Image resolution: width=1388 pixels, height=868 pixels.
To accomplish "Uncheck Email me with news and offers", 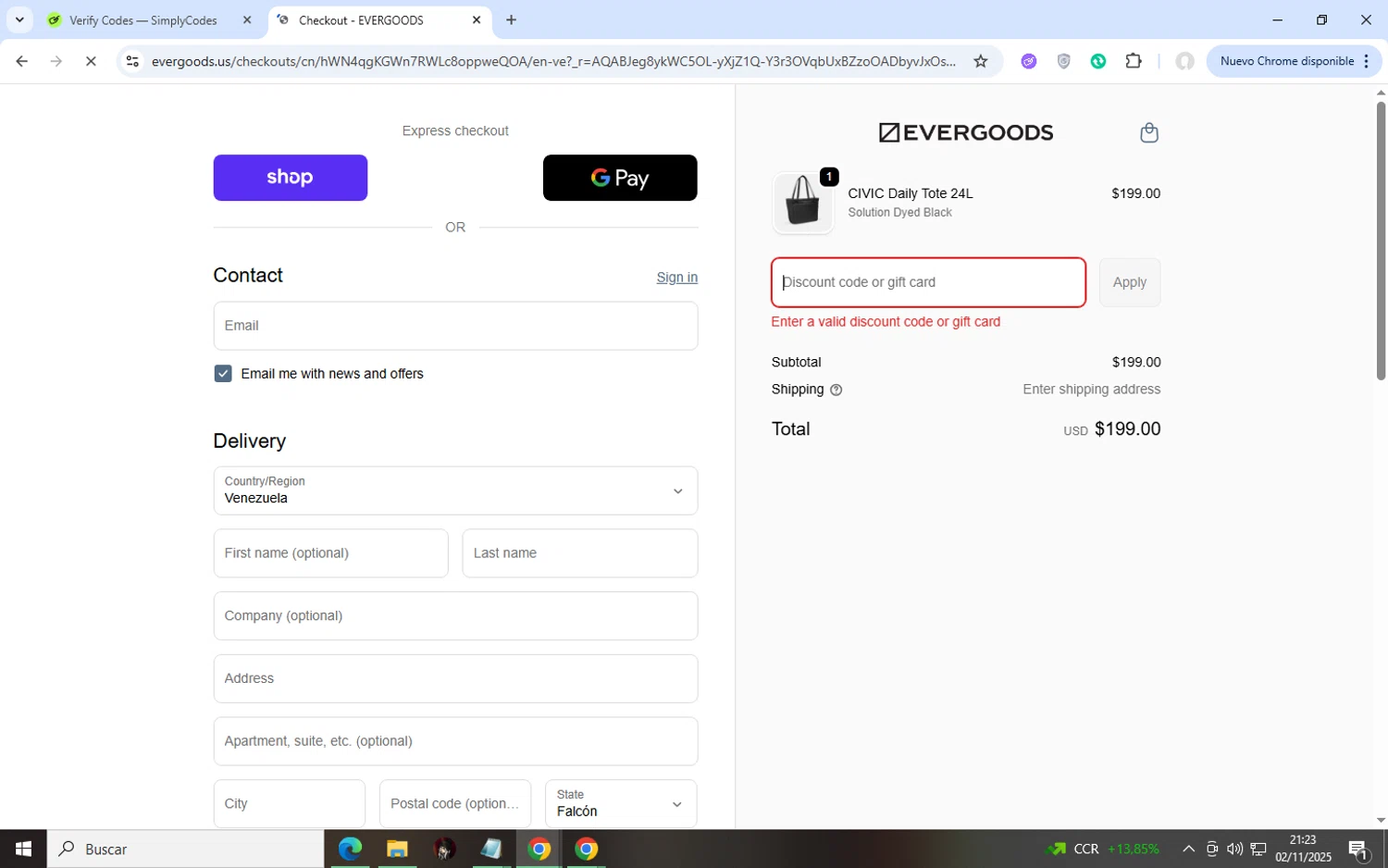I will click(x=223, y=374).
